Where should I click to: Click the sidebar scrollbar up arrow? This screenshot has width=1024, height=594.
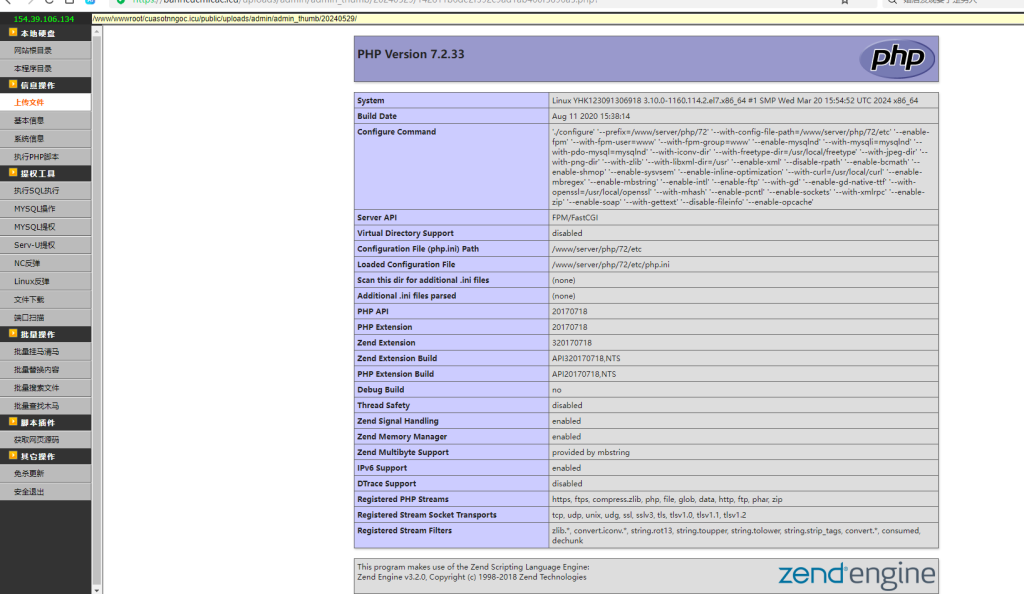click(x=97, y=31)
